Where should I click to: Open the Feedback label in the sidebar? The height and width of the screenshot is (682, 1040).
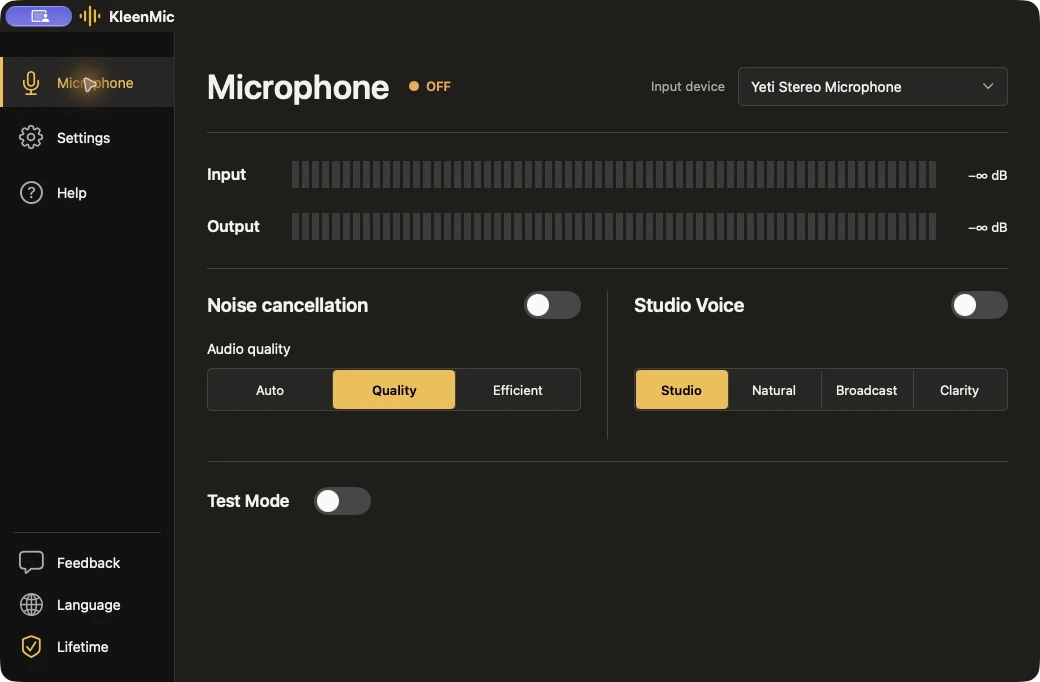[88, 563]
